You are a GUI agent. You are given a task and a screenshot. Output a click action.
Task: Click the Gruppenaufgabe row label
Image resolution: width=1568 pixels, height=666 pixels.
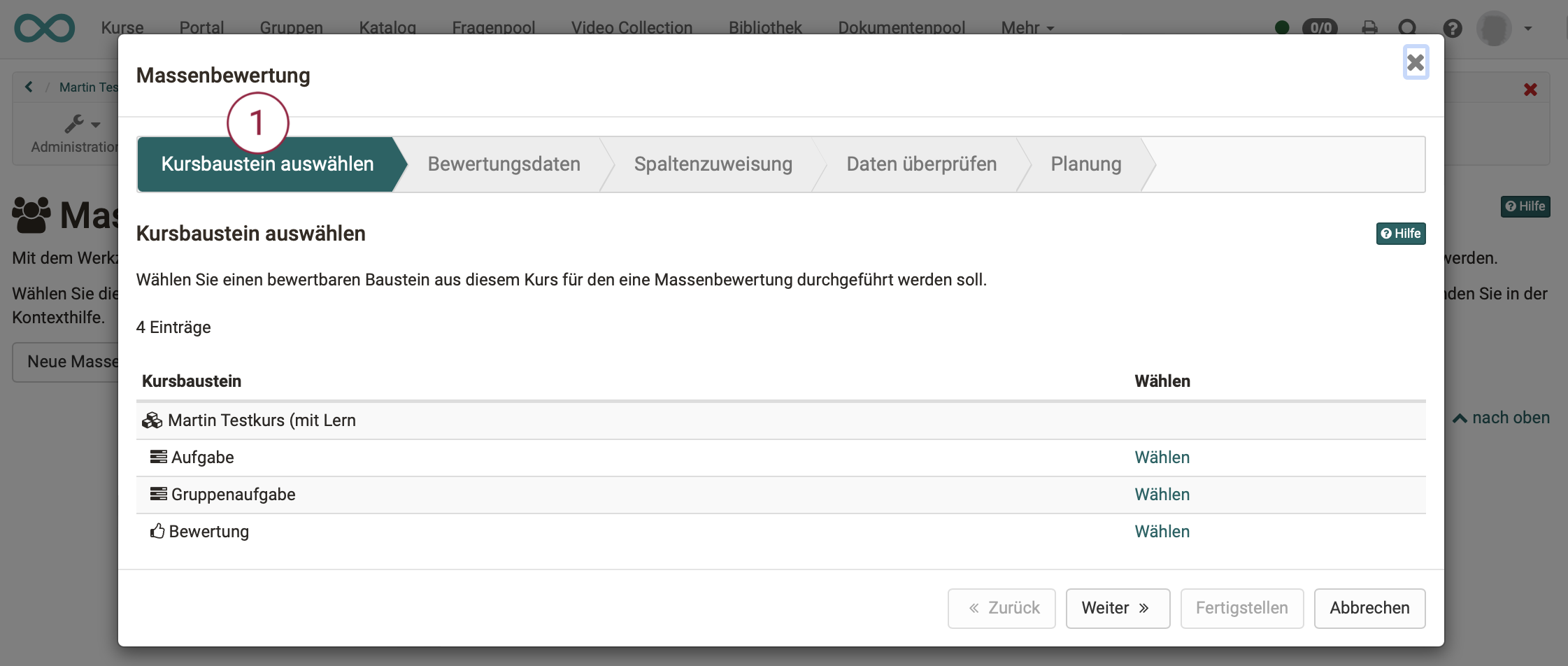click(234, 495)
